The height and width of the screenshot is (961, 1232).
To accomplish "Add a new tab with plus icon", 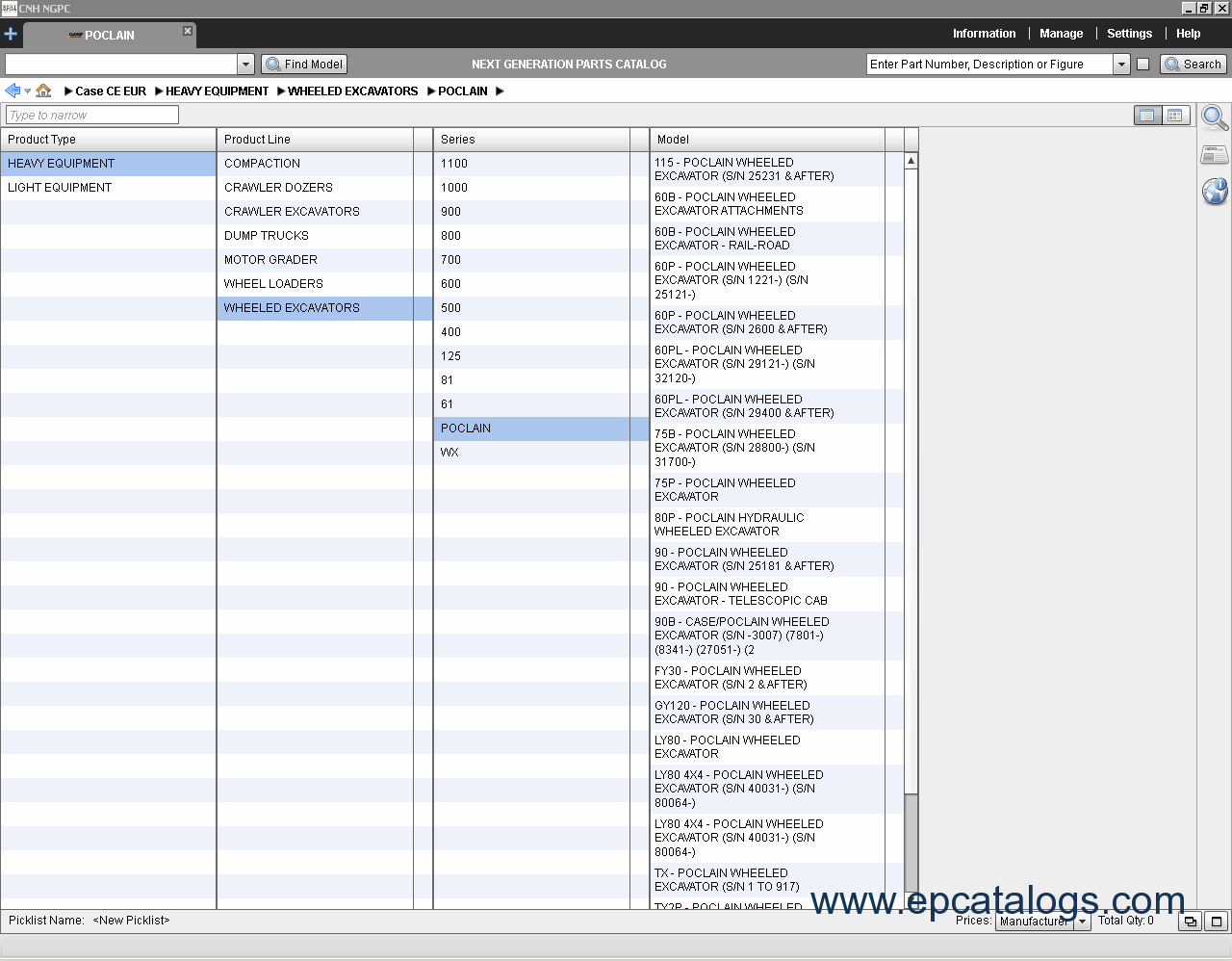I will [x=11, y=35].
